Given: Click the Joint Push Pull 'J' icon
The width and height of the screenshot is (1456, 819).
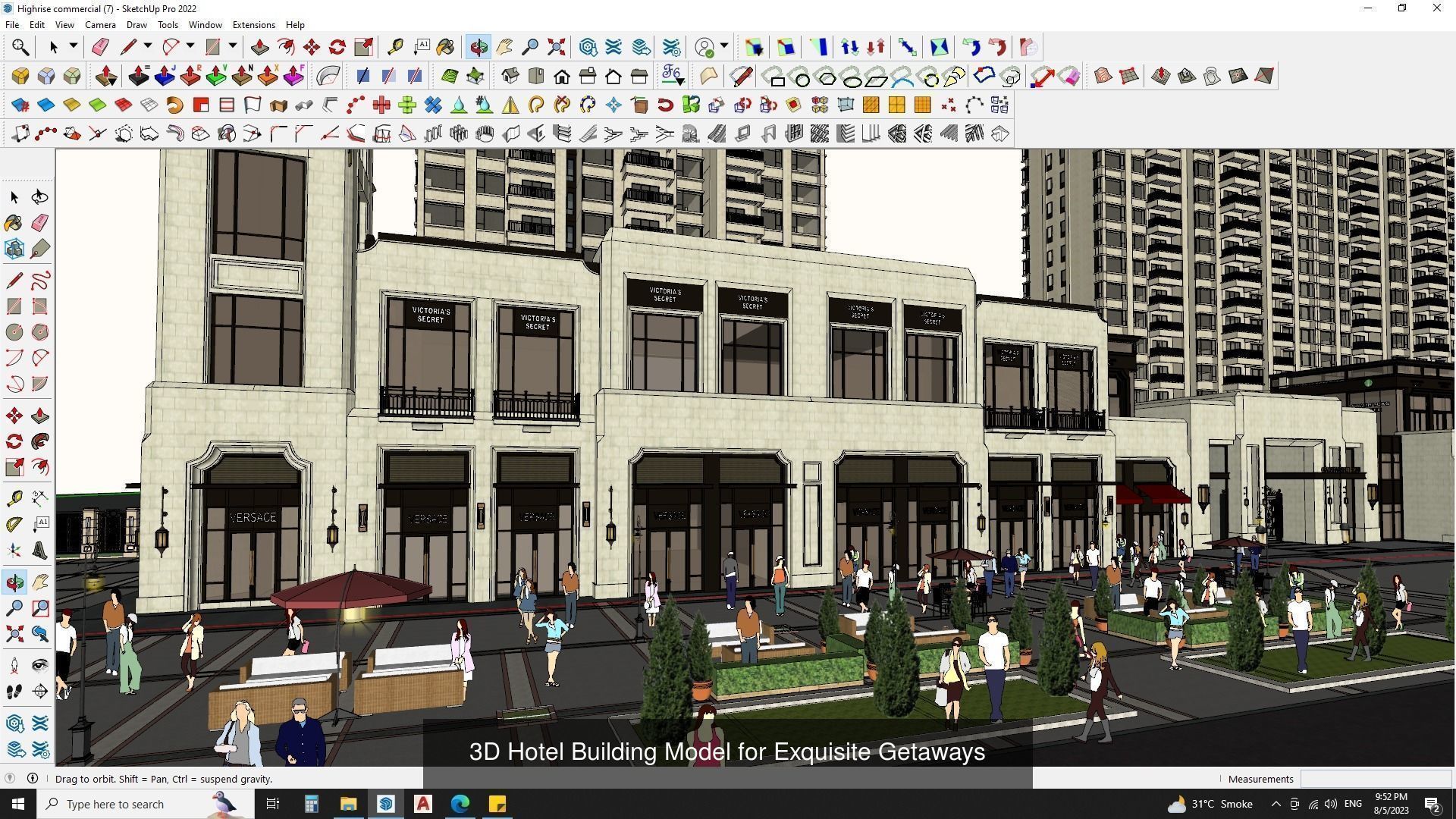Looking at the screenshot, I should pos(165,76).
